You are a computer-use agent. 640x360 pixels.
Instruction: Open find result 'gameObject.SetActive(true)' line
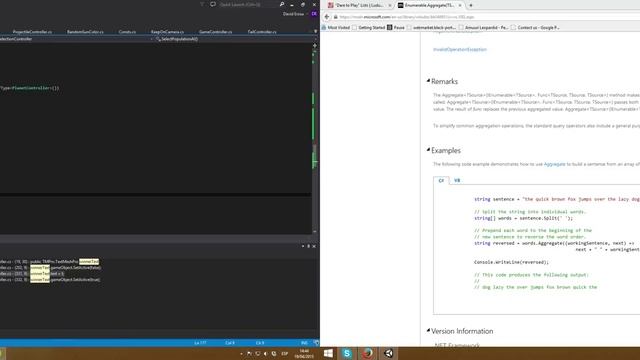pyautogui.click(x=50, y=280)
